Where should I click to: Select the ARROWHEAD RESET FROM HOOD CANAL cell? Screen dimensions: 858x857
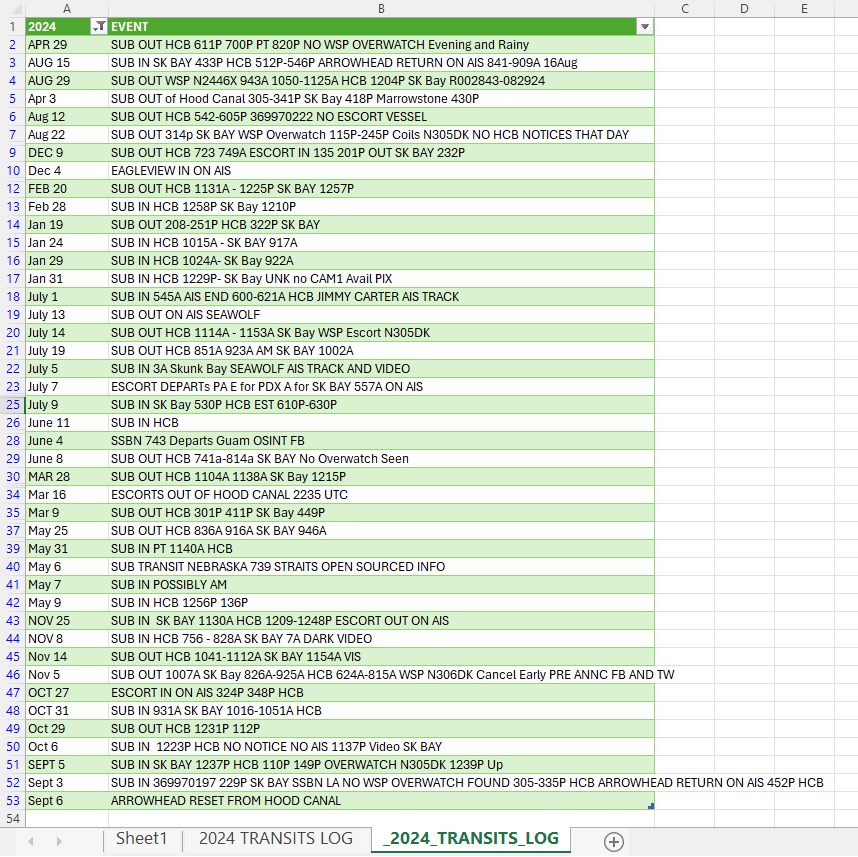click(381, 801)
